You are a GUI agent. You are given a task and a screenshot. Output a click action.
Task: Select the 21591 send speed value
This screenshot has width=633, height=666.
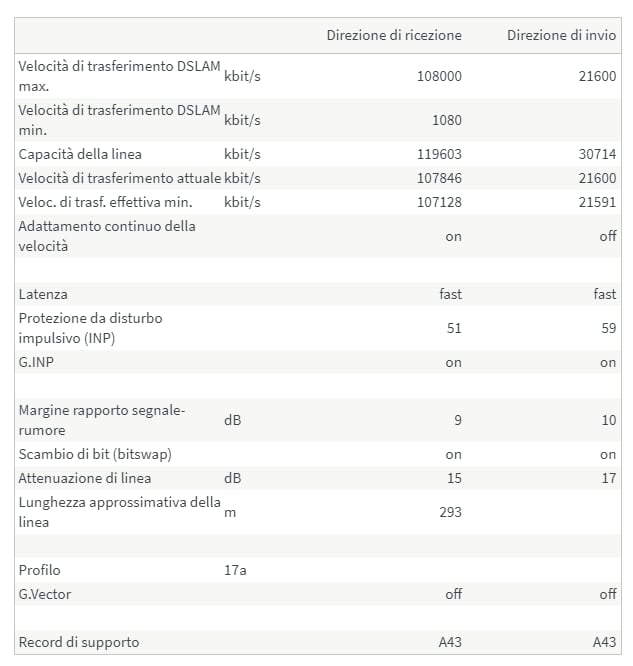click(x=598, y=202)
